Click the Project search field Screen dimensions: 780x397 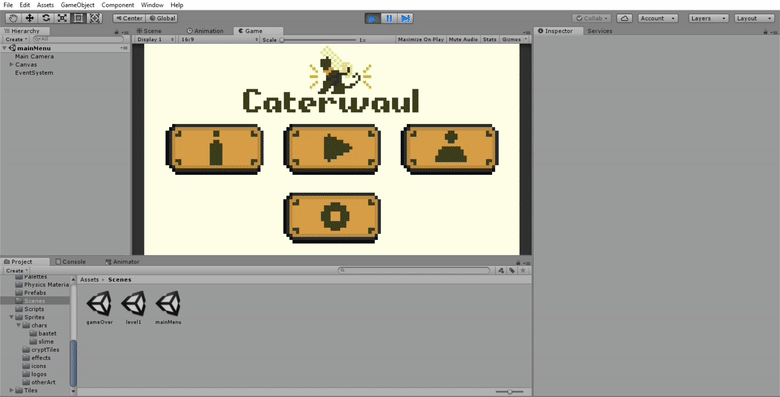click(x=414, y=270)
